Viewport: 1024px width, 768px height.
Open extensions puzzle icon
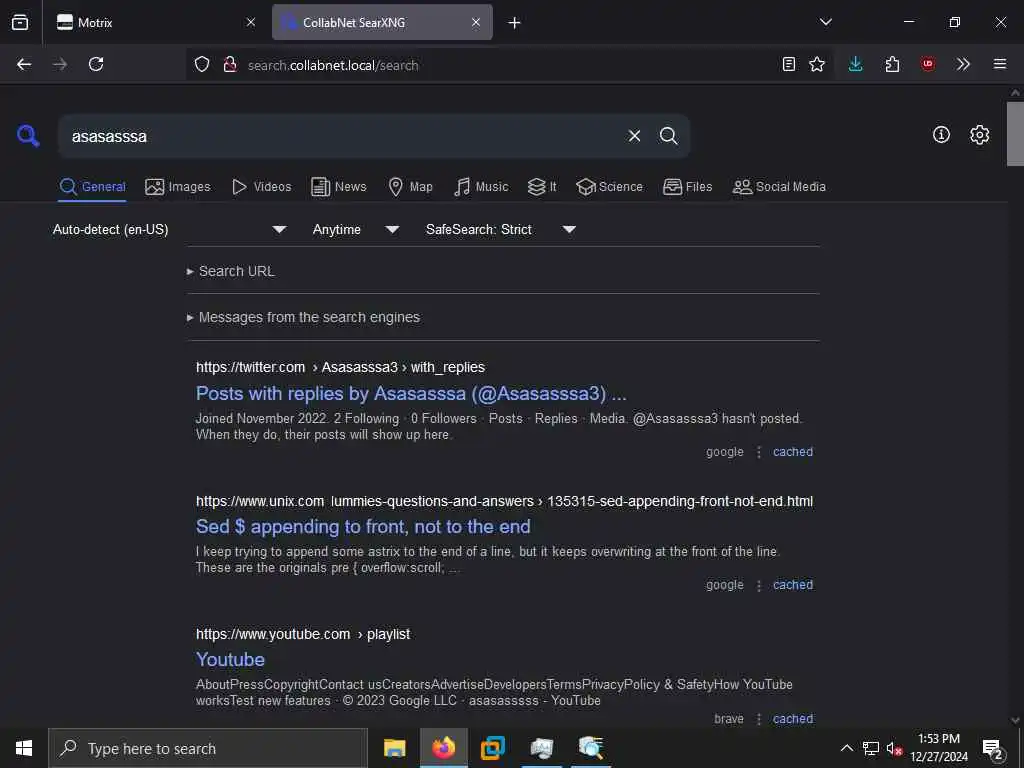(x=892, y=64)
